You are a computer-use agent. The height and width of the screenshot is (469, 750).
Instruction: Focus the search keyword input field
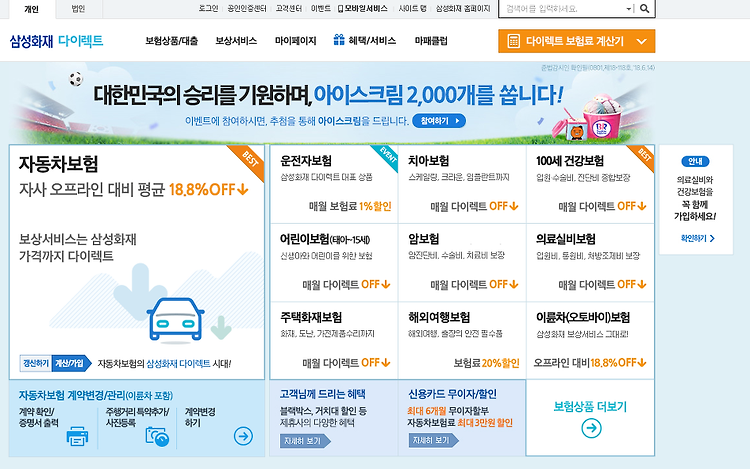click(x=564, y=9)
